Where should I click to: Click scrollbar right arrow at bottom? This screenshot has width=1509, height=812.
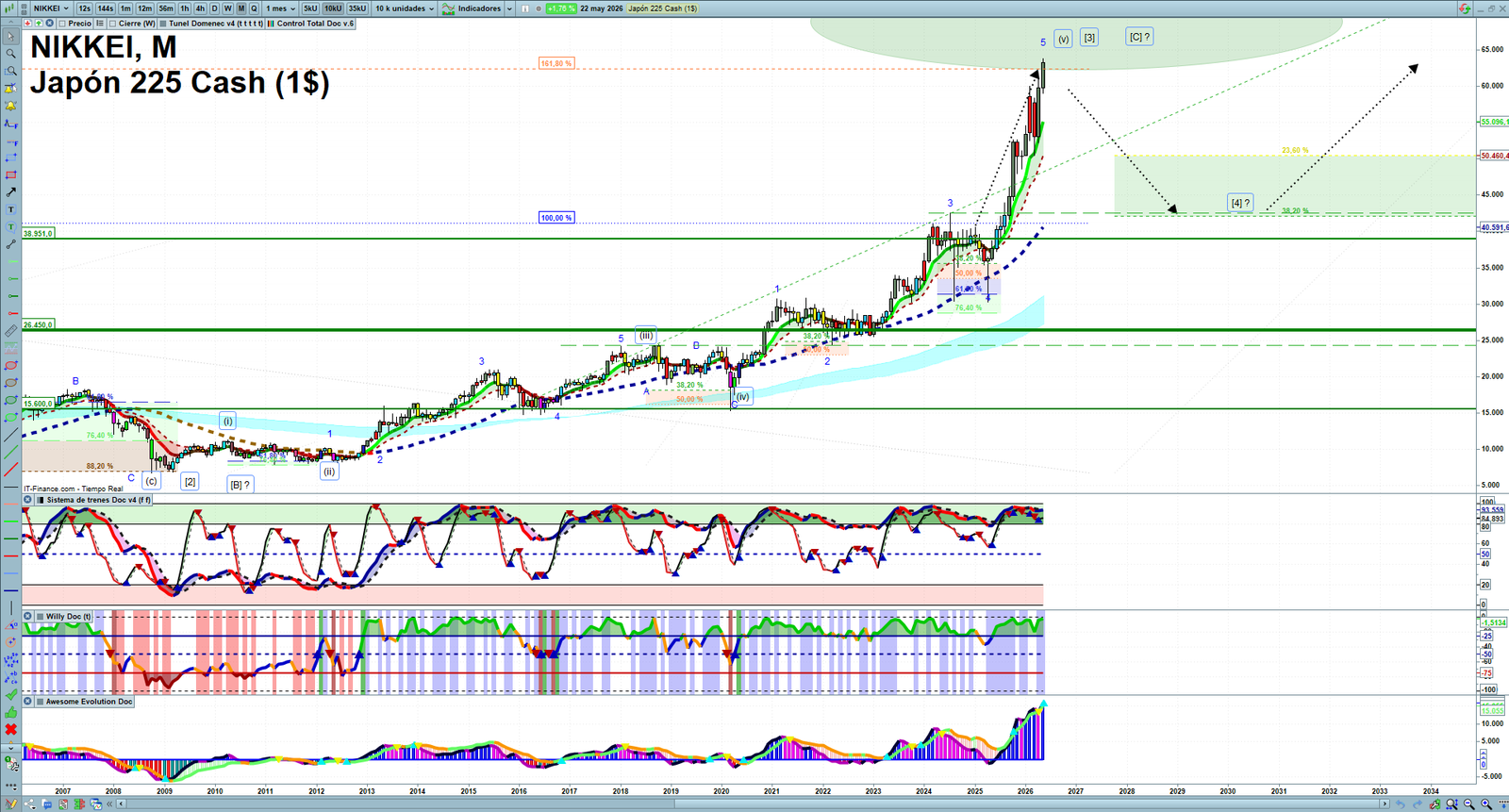[x=1385, y=804]
